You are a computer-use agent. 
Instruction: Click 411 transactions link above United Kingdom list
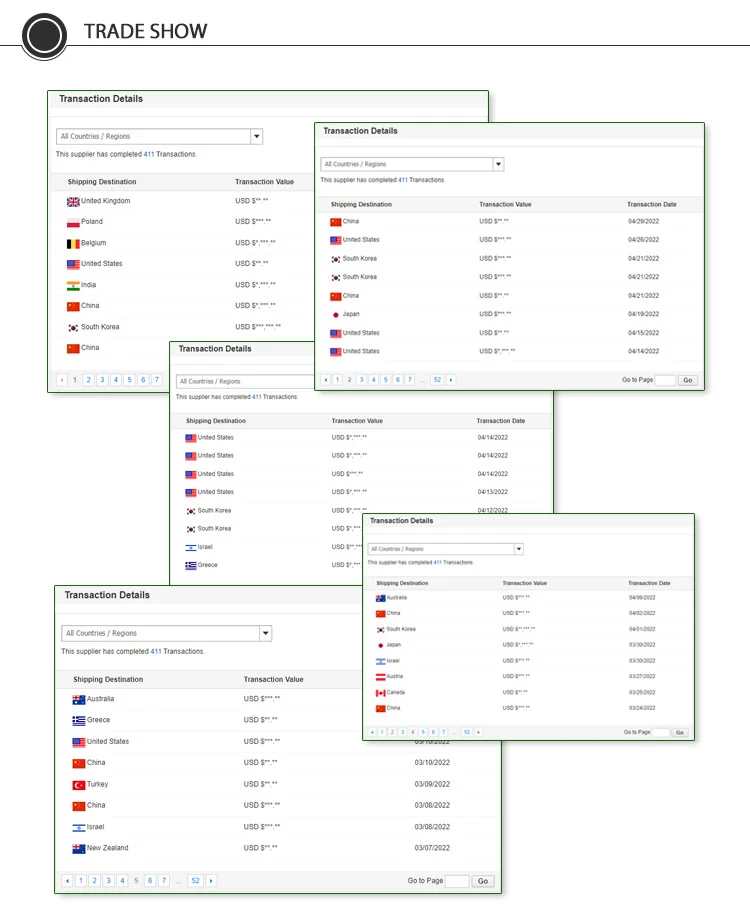coord(149,154)
